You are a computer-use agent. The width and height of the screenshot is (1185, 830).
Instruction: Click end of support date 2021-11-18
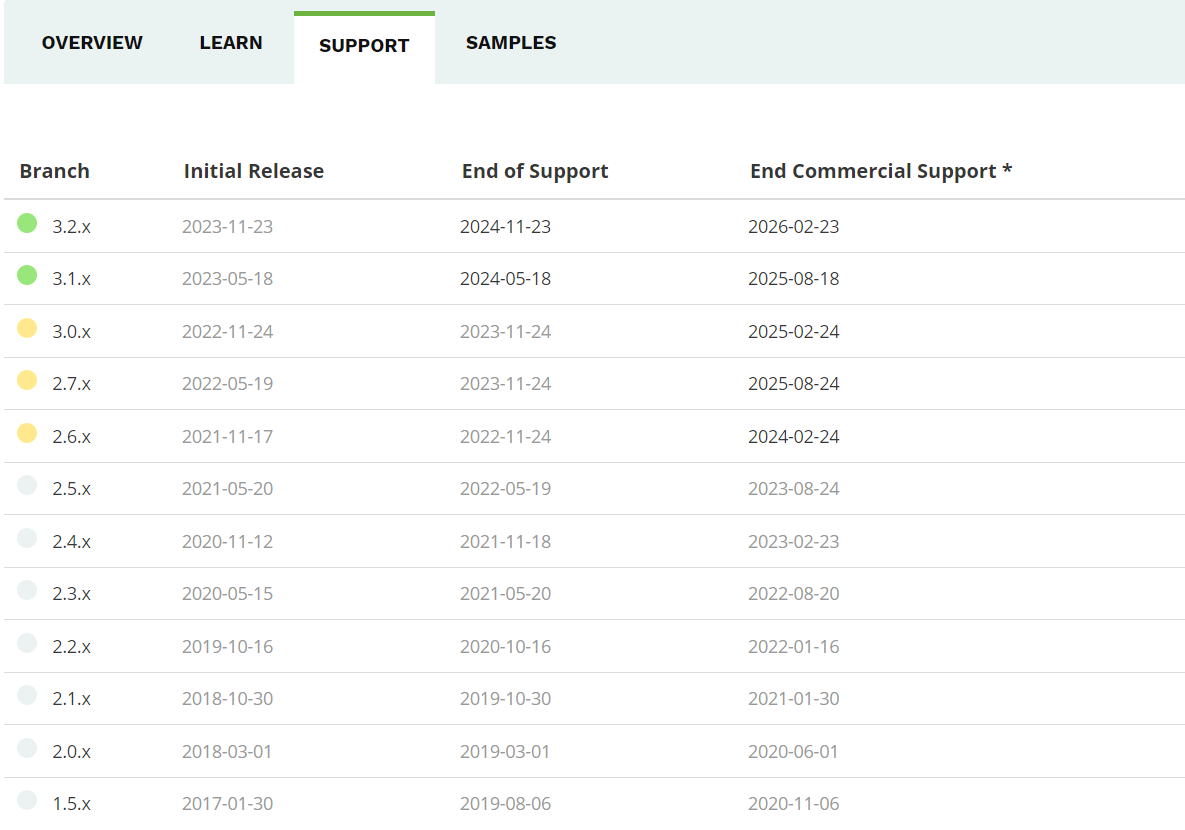coord(506,542)
